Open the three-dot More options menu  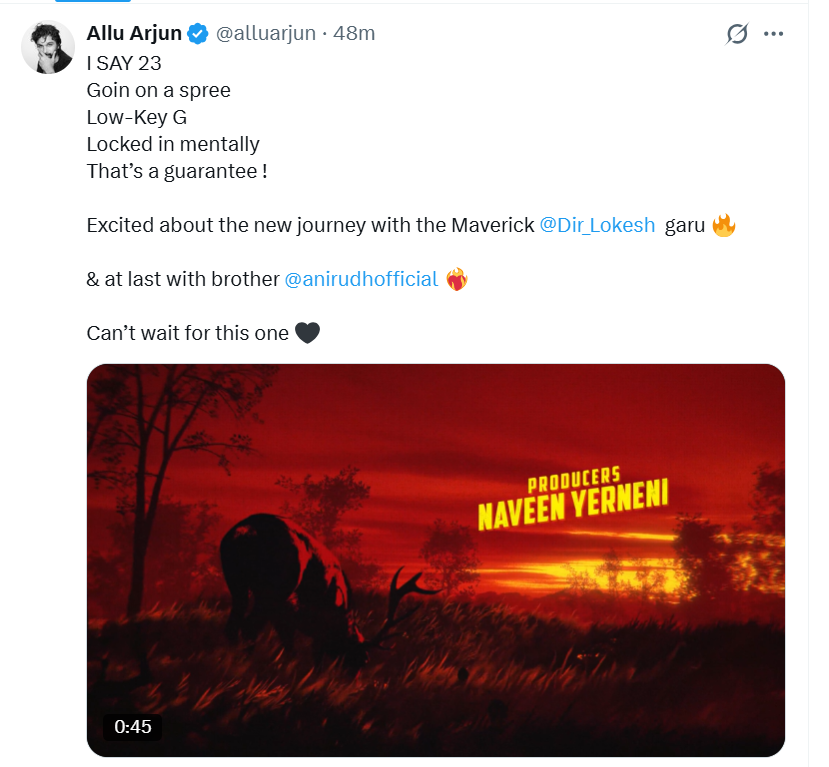(x=773, y=34)
